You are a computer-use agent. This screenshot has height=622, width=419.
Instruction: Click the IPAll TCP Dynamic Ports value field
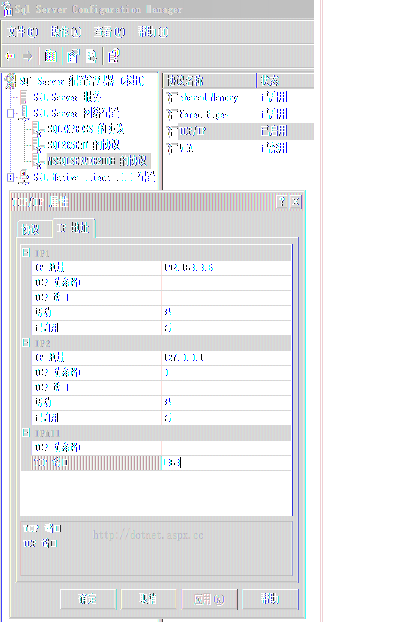[226, 448]
